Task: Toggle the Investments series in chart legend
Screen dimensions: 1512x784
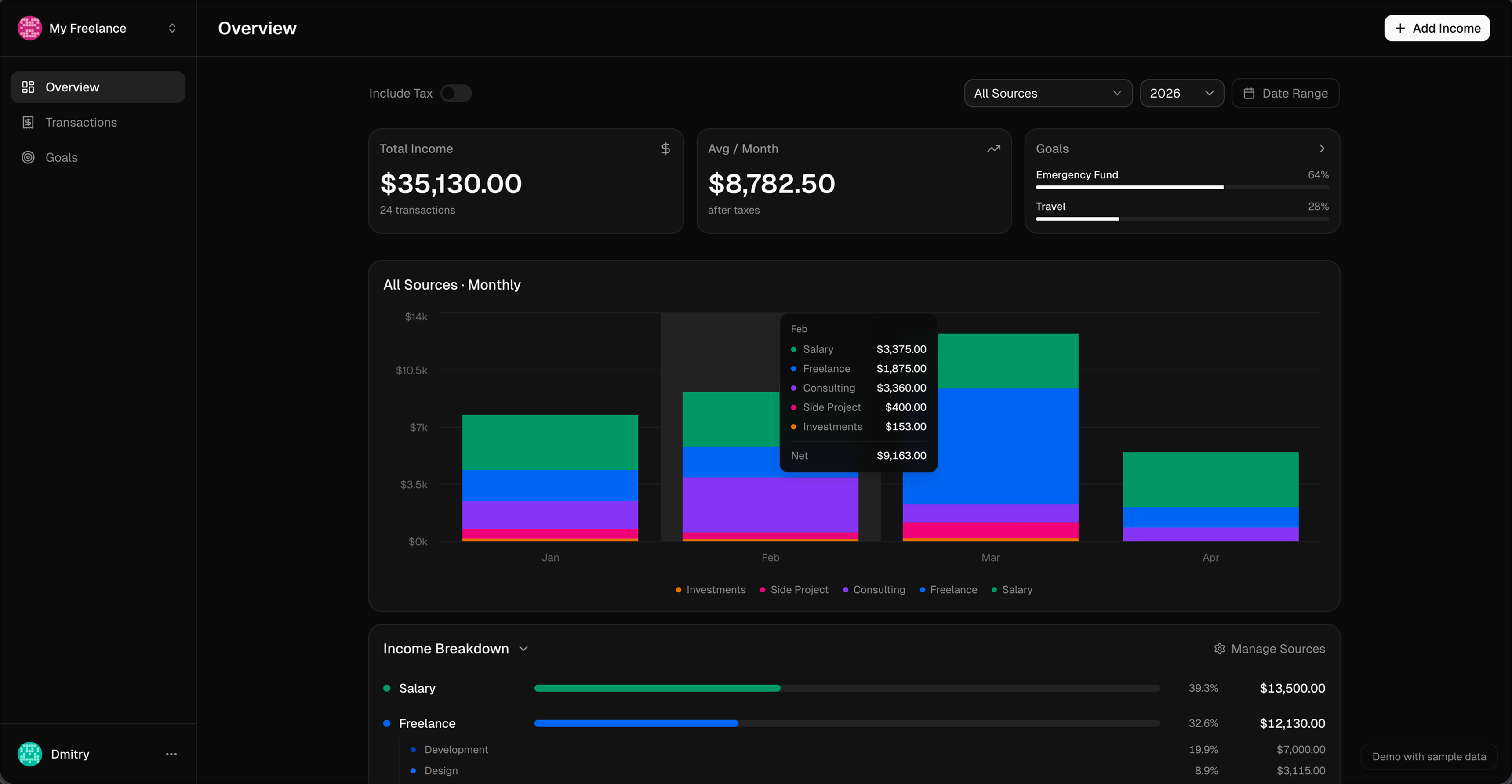Action: click(710, 590)
